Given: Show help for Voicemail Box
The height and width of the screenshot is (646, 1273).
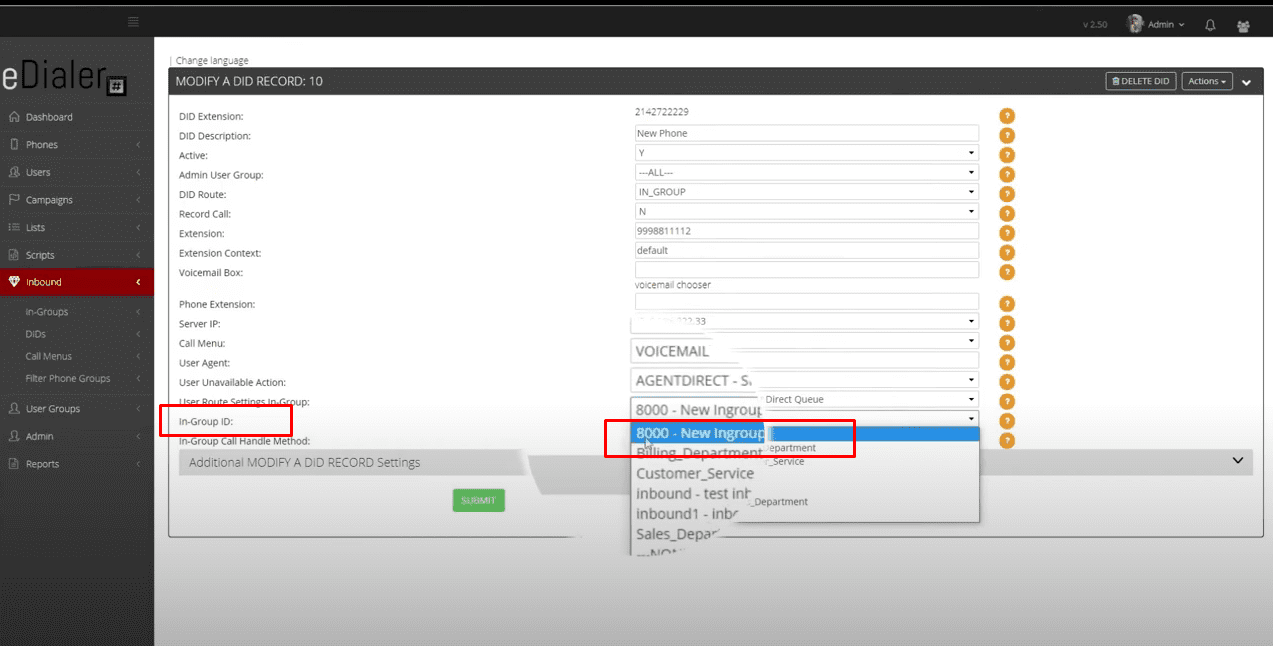Looking at the screenshot, I should [x=1007, y=272].
